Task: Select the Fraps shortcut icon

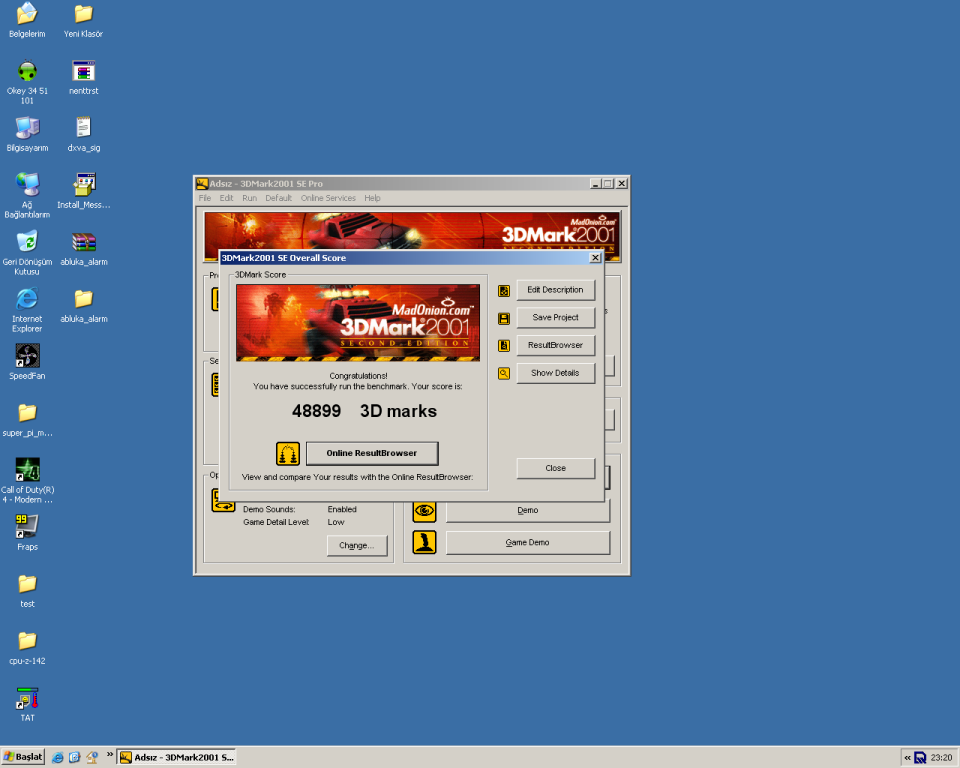Action: click(x=27, y=526)
